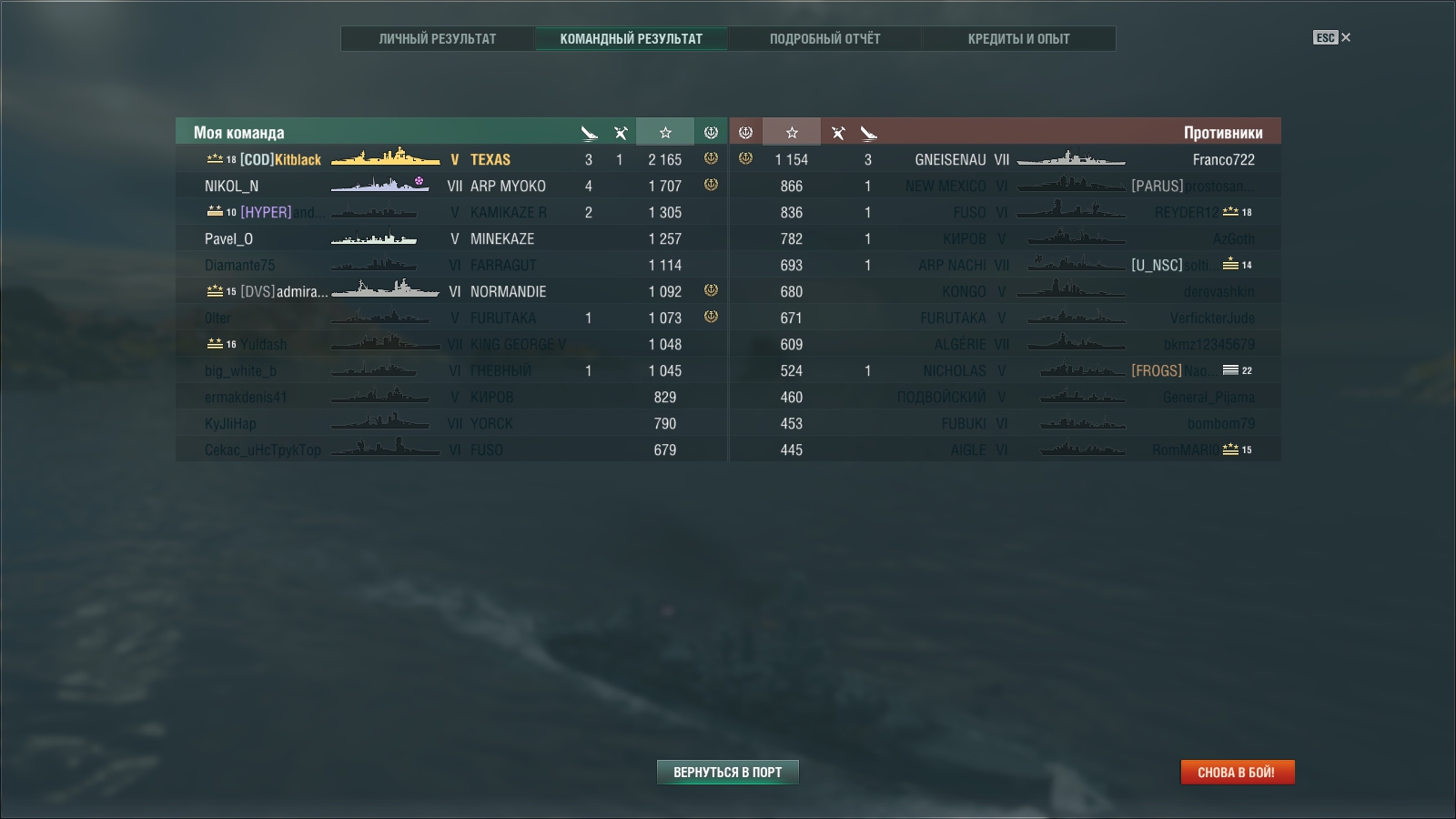Click the Снова в бой! button

point(1237,772)
